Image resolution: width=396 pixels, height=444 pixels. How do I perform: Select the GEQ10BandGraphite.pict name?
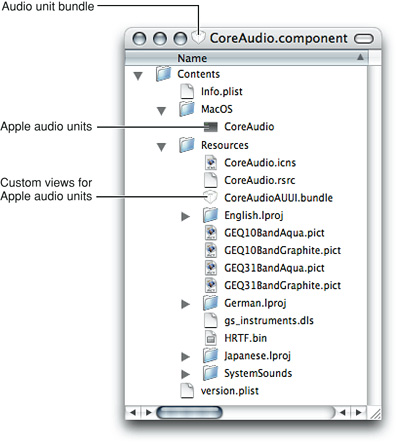coord(282,250)
